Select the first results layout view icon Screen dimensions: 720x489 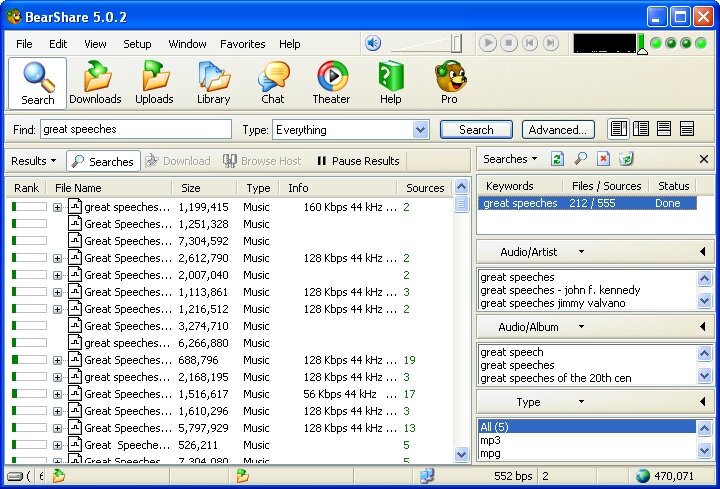point(619,129)
